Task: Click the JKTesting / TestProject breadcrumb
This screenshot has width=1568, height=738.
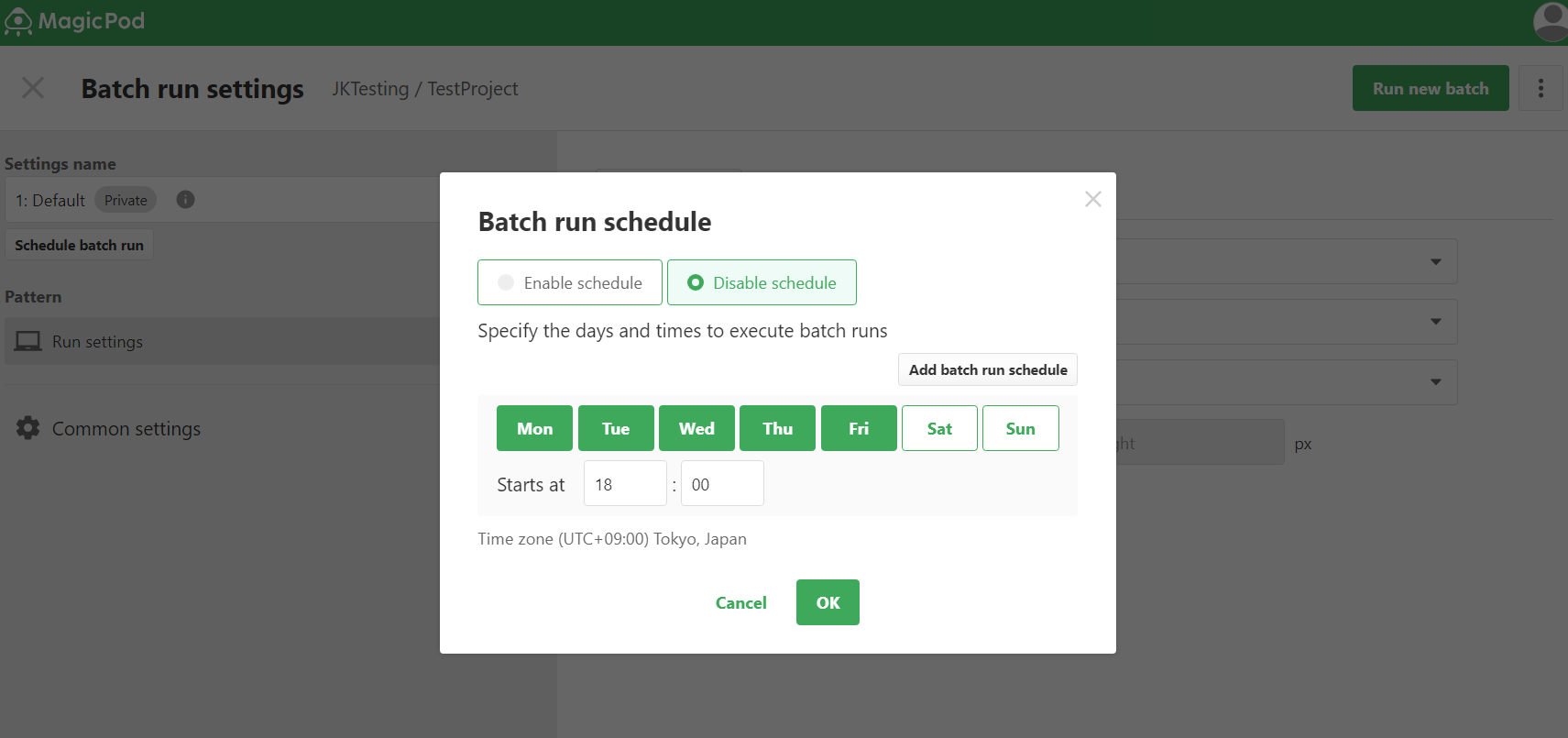Action: tap(424, 89)
